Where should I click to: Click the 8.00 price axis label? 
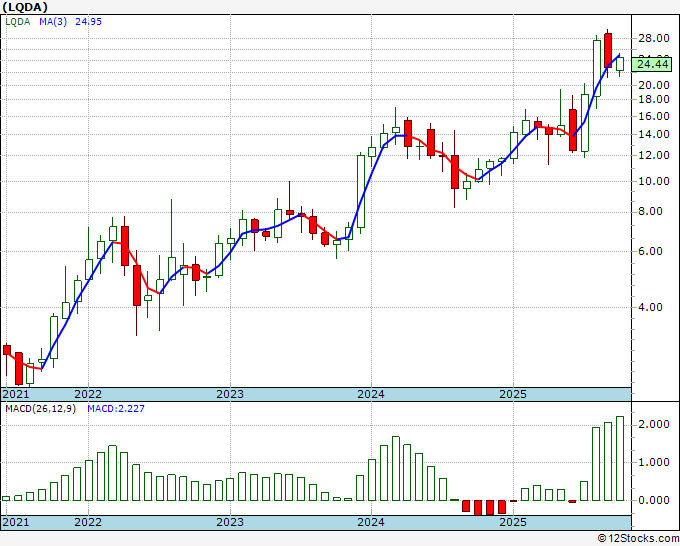coord(651,212)
